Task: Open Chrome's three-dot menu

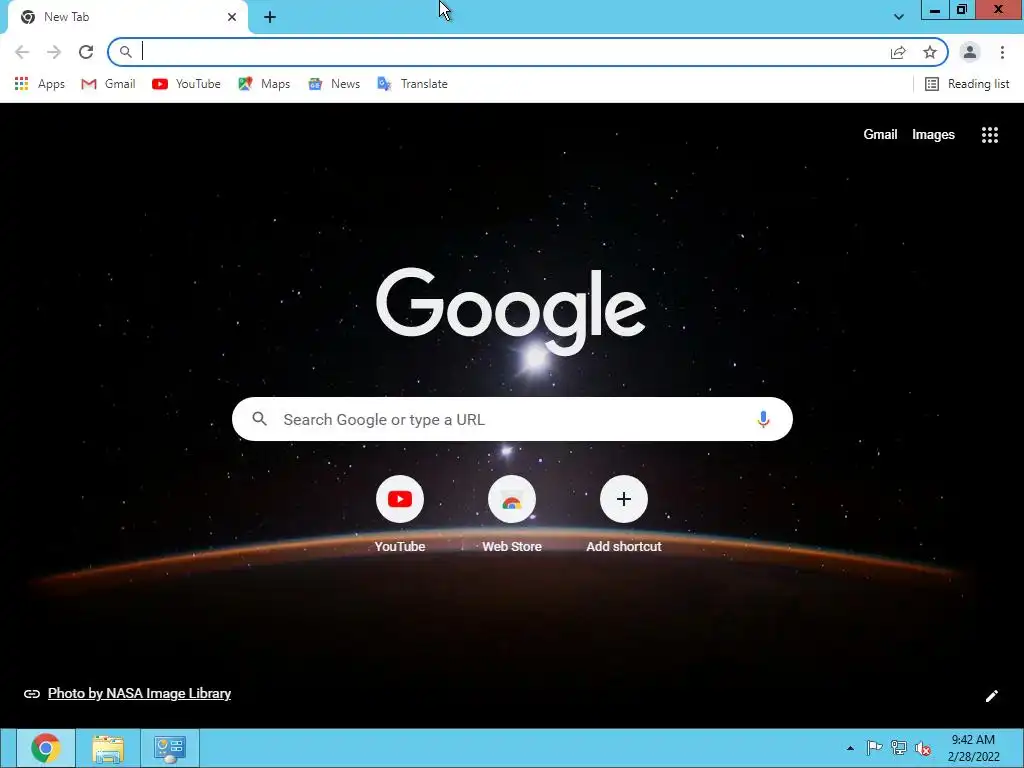Action: [x=1002, y=52]
